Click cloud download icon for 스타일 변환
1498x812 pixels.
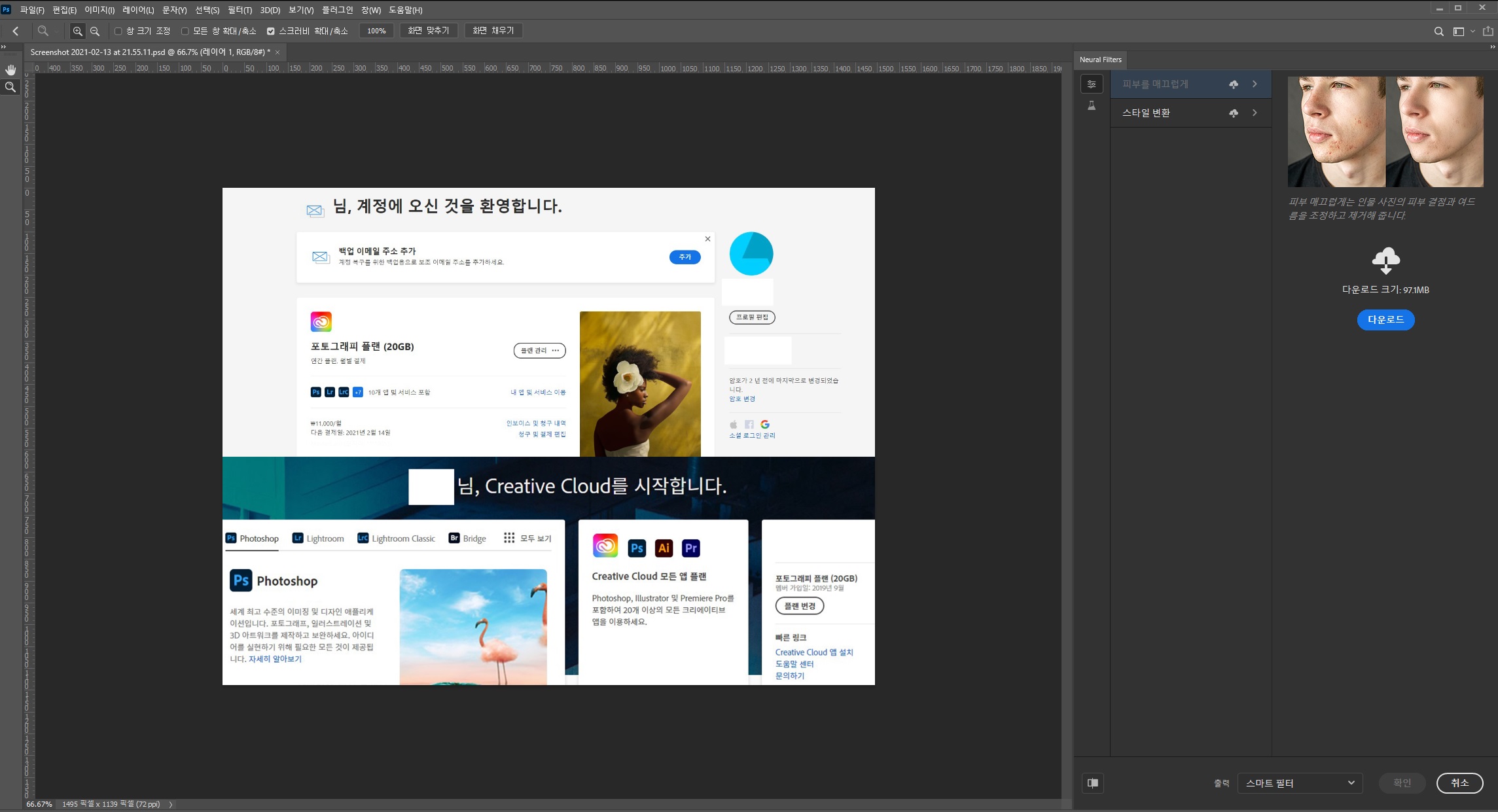(x=1233, y=113)
